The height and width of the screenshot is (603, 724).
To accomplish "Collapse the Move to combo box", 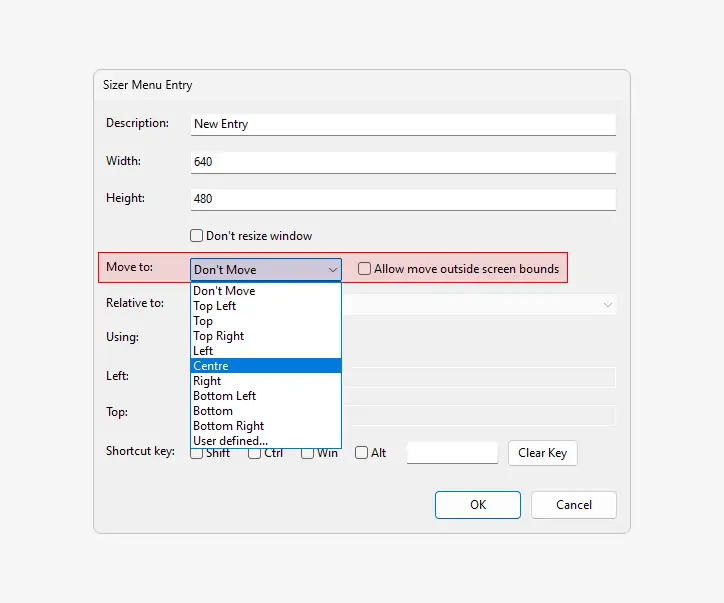I will 332,269.
